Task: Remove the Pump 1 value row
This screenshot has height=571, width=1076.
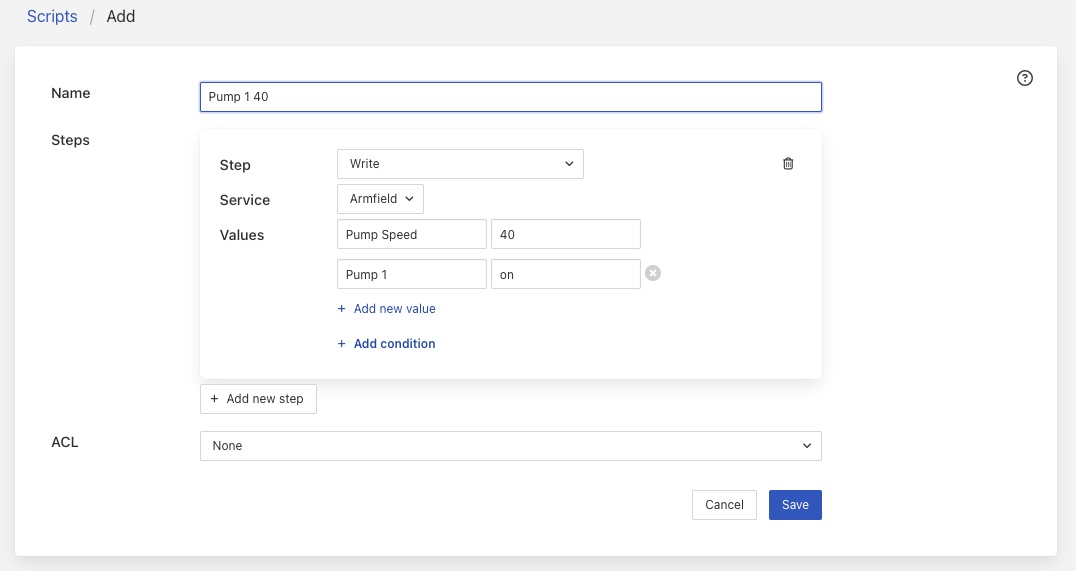Action: pyautogui.click(x=653, y=274)
